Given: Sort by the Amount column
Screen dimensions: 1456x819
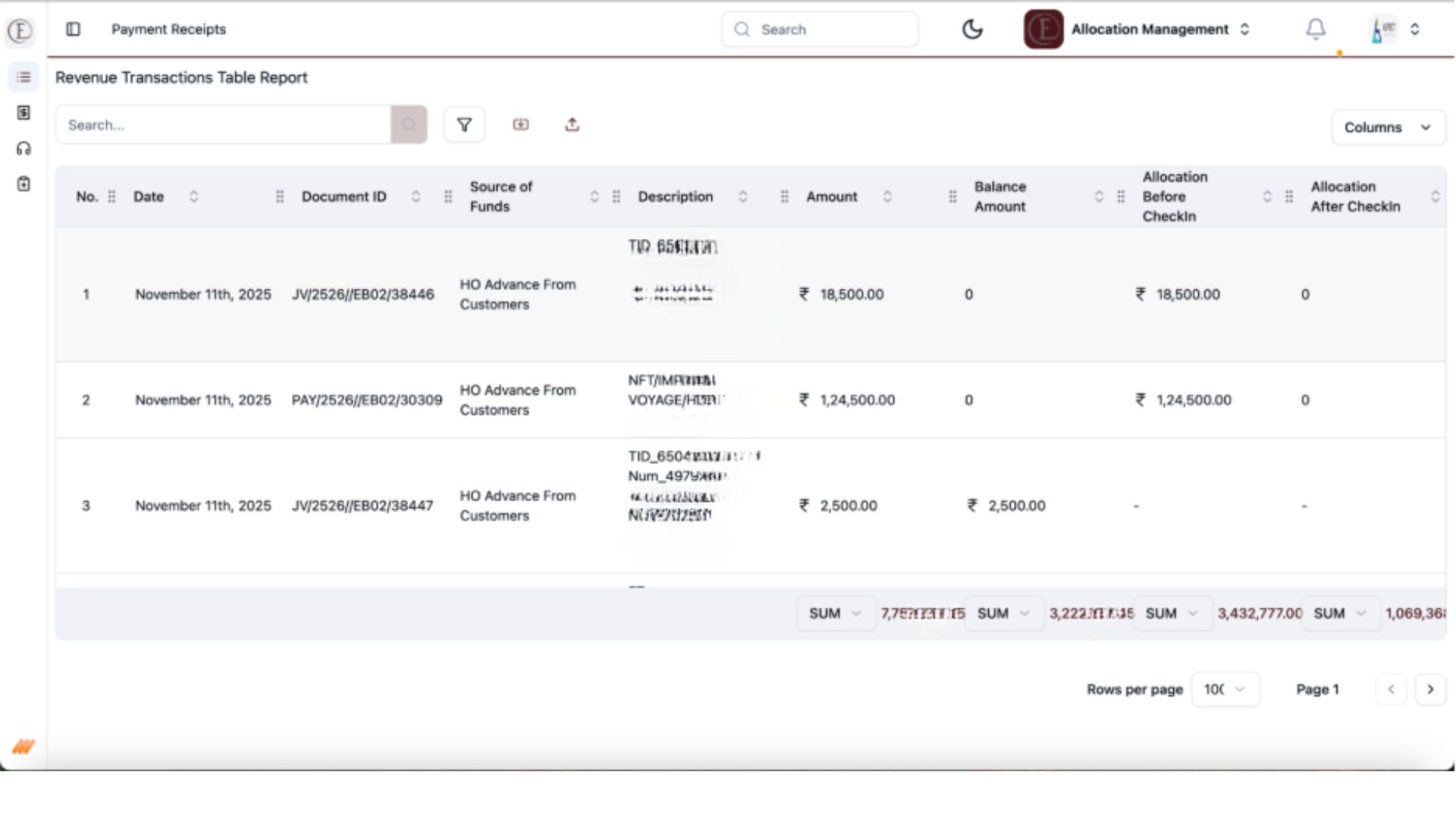Looking at the screenshot, I should [x=887, y=196].
